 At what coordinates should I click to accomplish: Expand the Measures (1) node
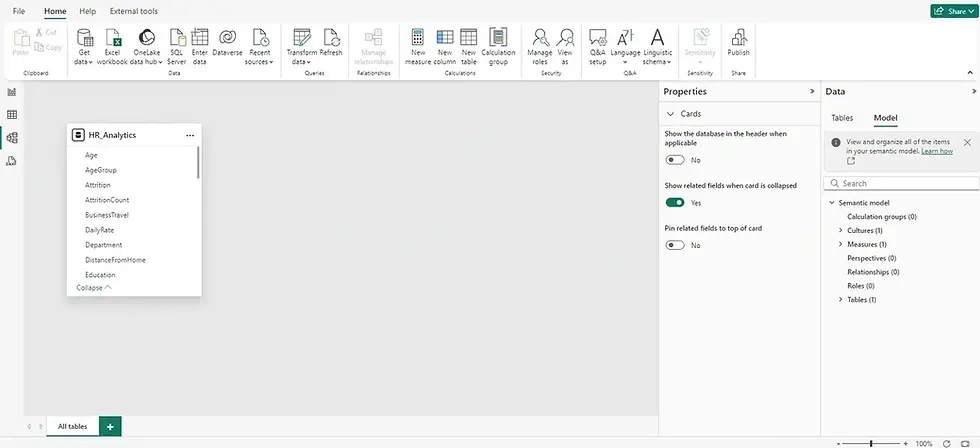tap(841, 244)
